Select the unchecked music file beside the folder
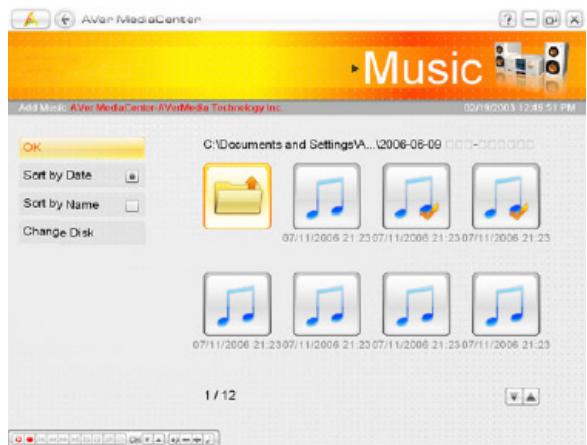This screenshot has width=587, height=445. point(326,196)
